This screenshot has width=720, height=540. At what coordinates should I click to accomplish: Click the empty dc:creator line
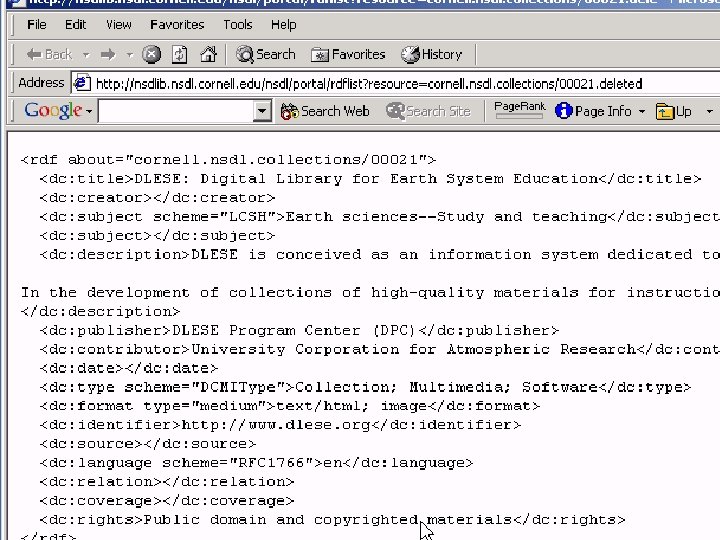click(x=157, y=197)
